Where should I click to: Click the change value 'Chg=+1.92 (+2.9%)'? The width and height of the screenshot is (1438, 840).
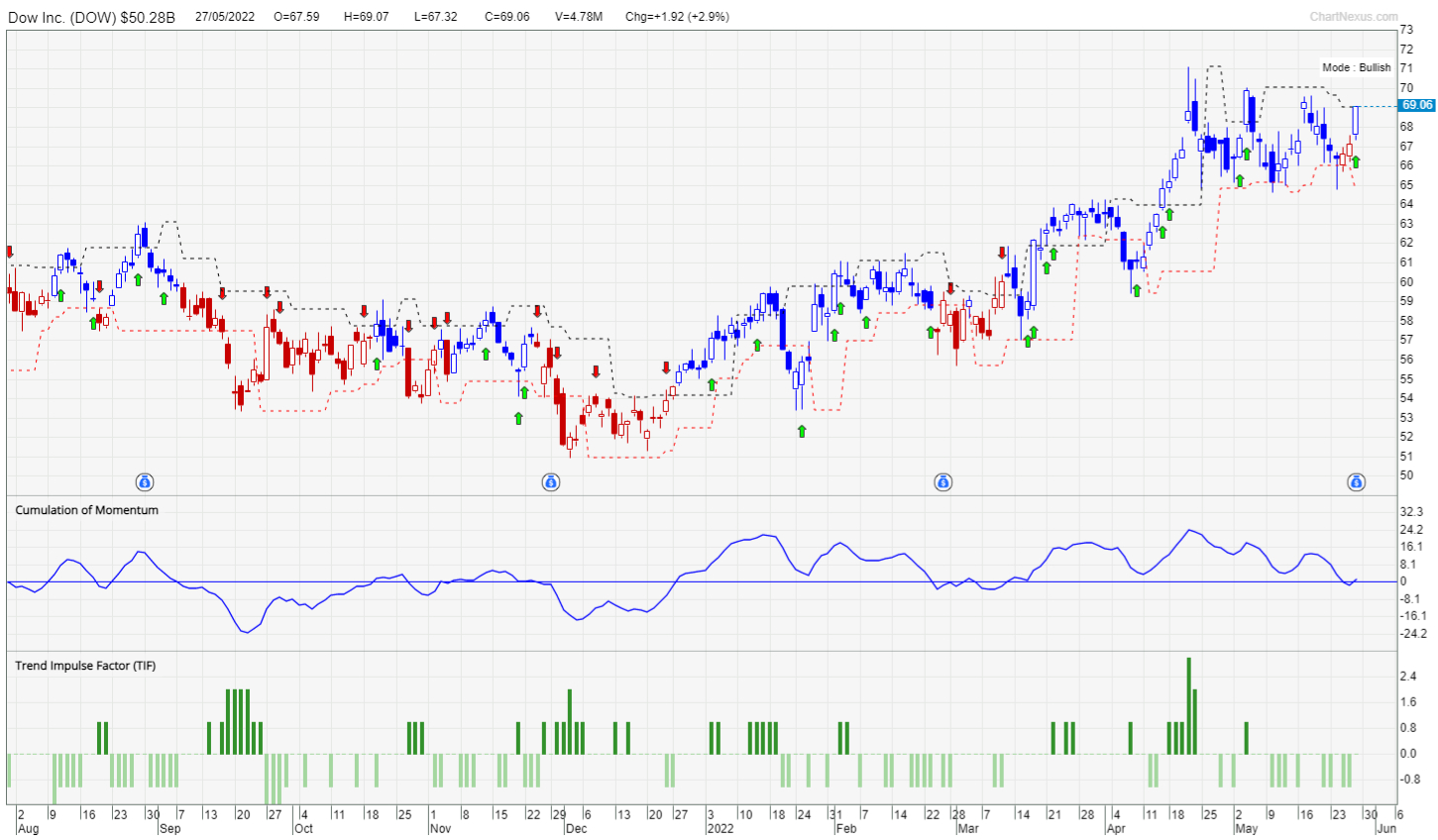678,17
